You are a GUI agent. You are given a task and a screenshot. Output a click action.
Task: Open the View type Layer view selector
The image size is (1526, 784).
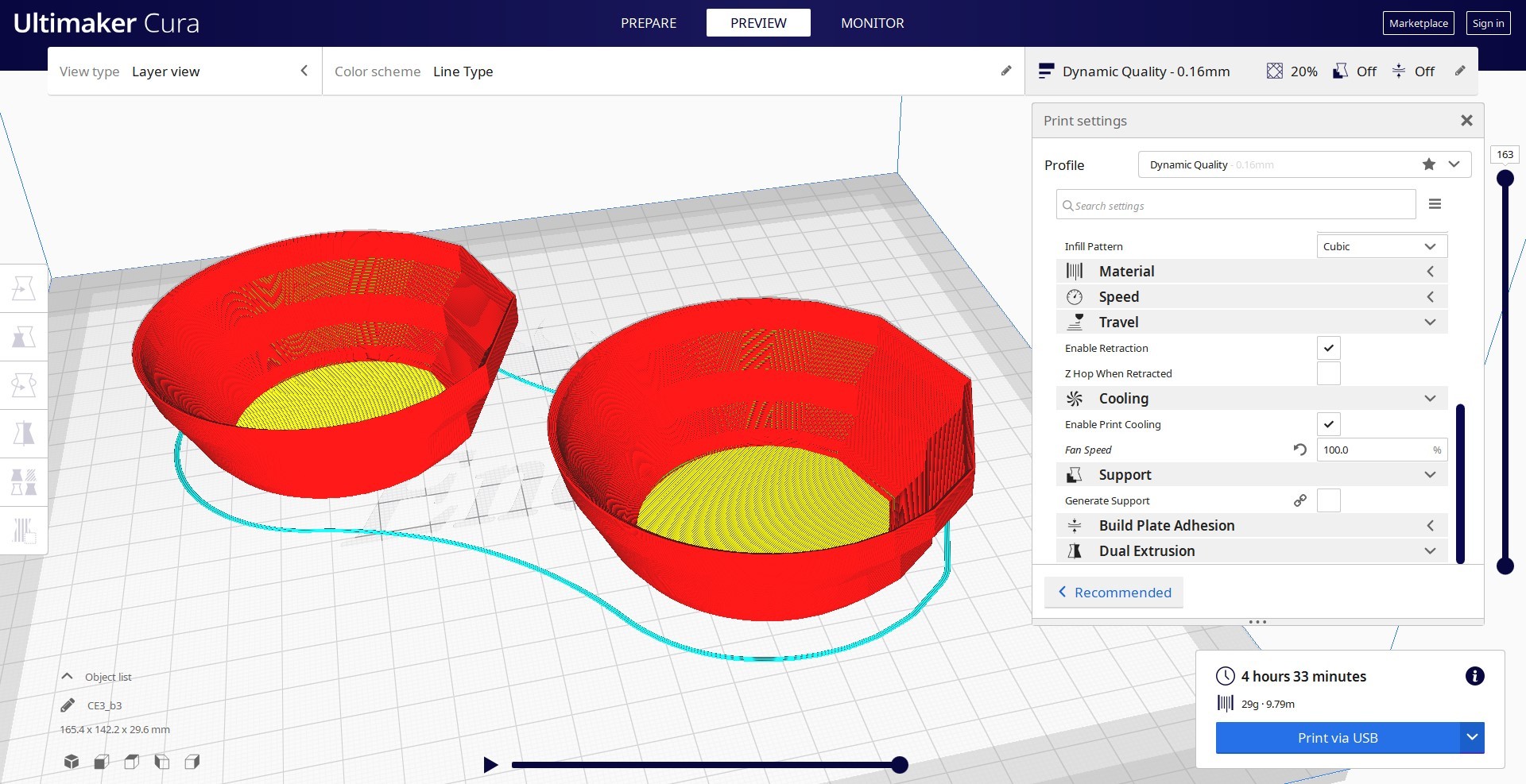click(184, 71)
